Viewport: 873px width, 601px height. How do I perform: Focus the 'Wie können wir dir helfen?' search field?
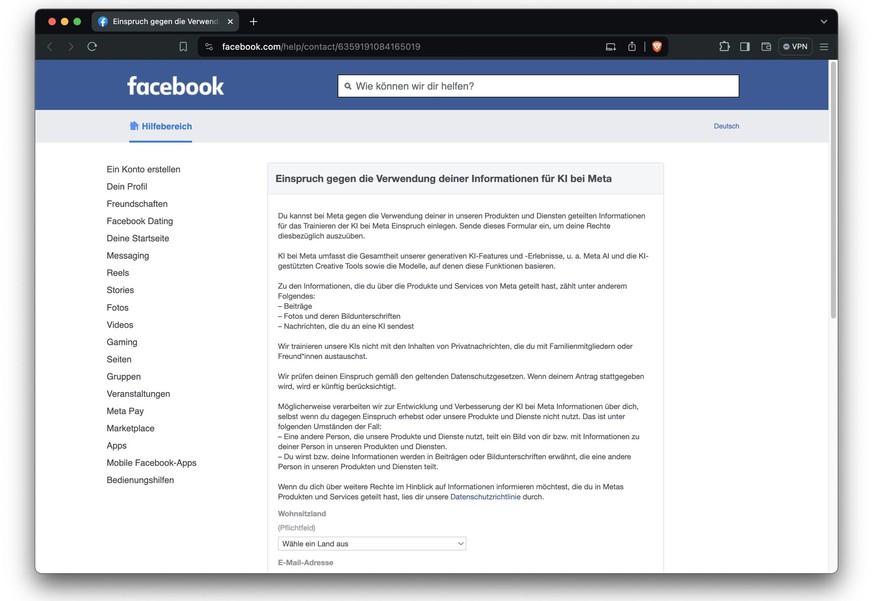pyautogui.click(x=538, y=86)
